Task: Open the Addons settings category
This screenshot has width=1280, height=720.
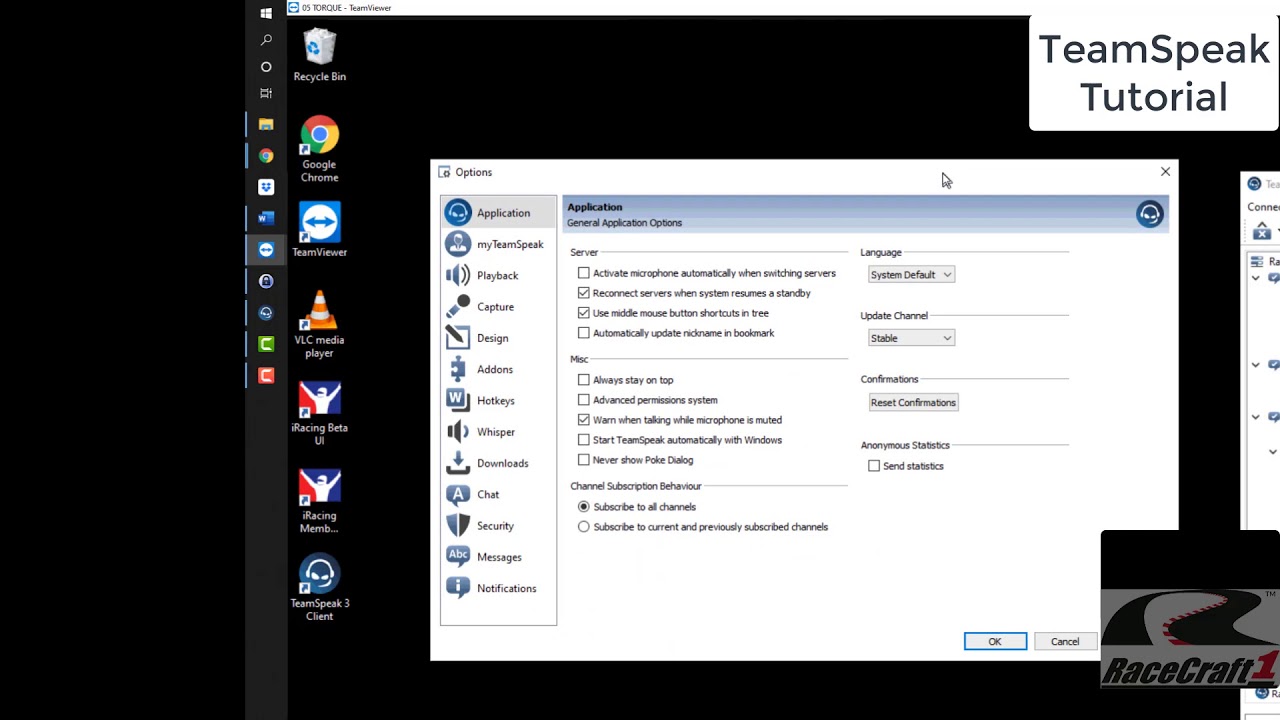Action: [x=498, y=369]
